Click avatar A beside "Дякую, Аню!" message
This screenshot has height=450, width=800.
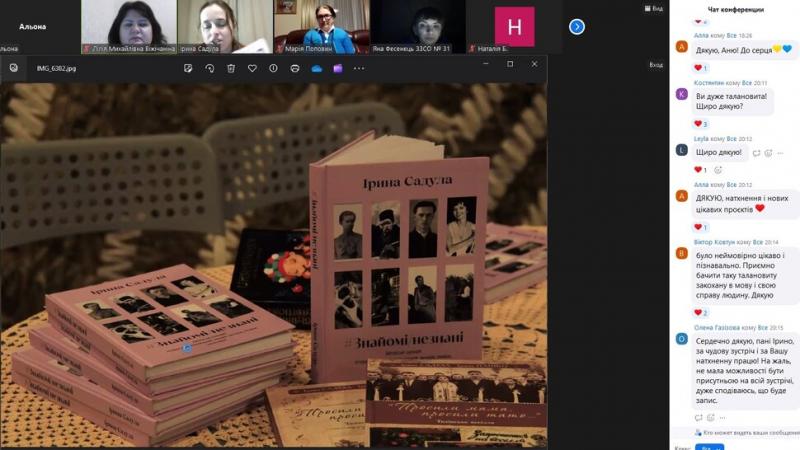pyautogui.click(x=682, y=46)
